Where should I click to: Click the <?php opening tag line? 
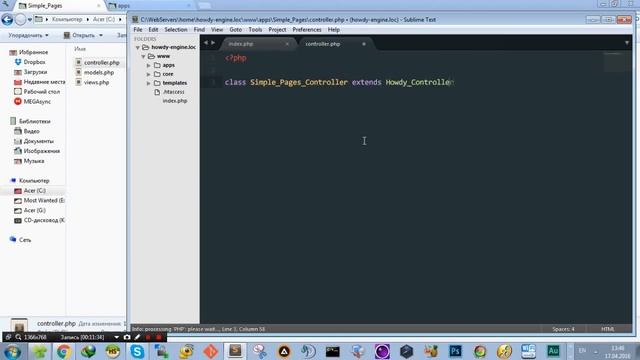coord(236,58)
